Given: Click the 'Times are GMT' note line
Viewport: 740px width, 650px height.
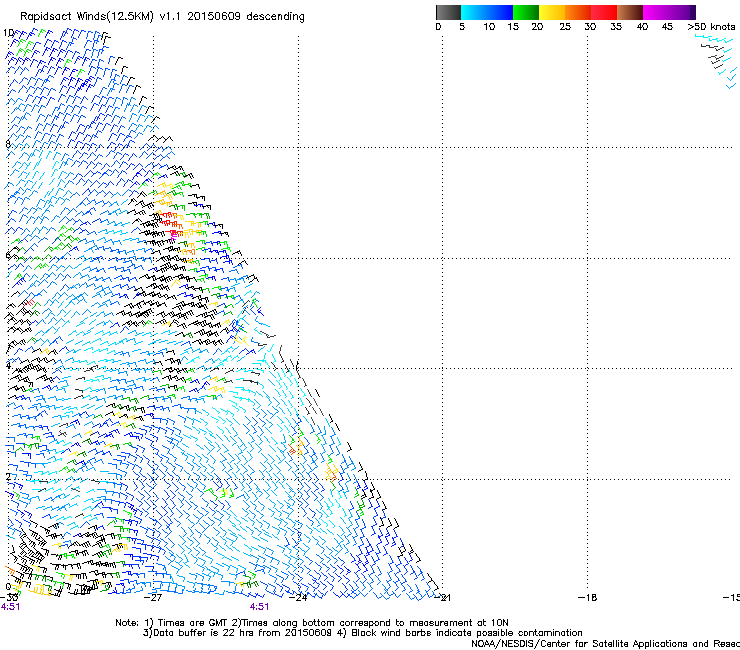Looking at the screenshot, I should 311,623.
